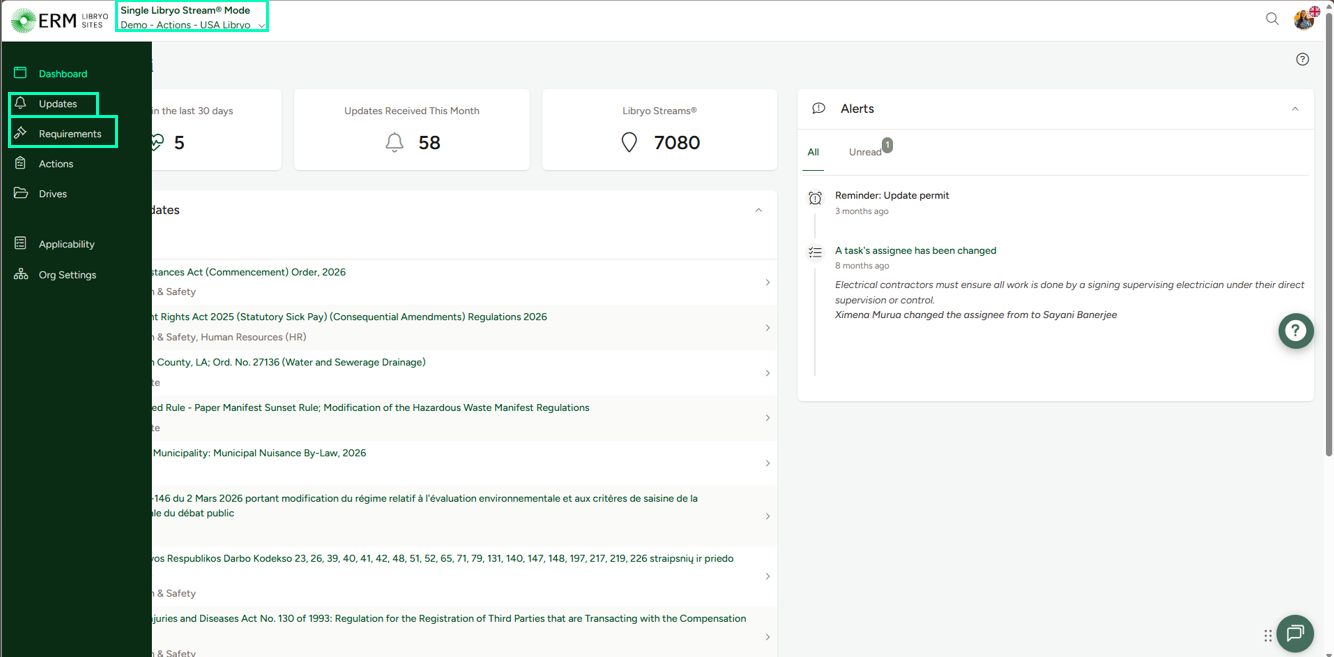The height and width of the screenshot is (657, 1334).
Task: Click the page help question mark icon
Action: [1302, 59]
